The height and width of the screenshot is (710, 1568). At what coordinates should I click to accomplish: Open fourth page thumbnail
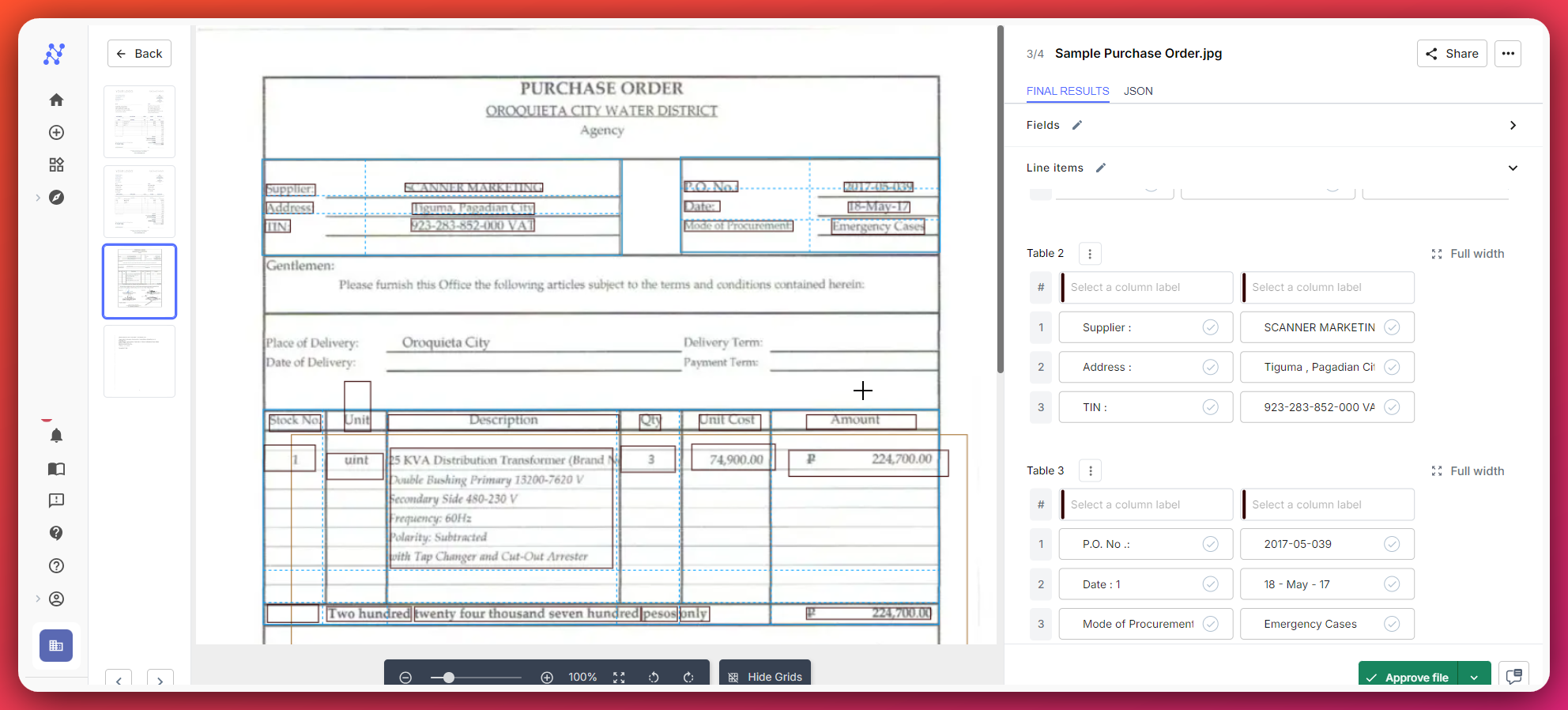click(x=139, y=361)
